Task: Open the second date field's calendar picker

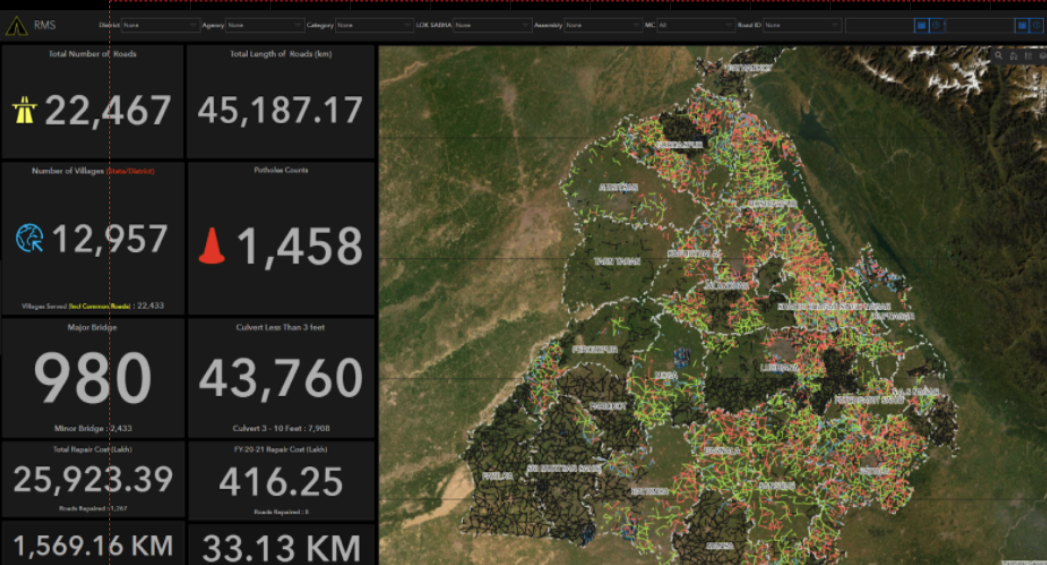Action: (1022, 25)
